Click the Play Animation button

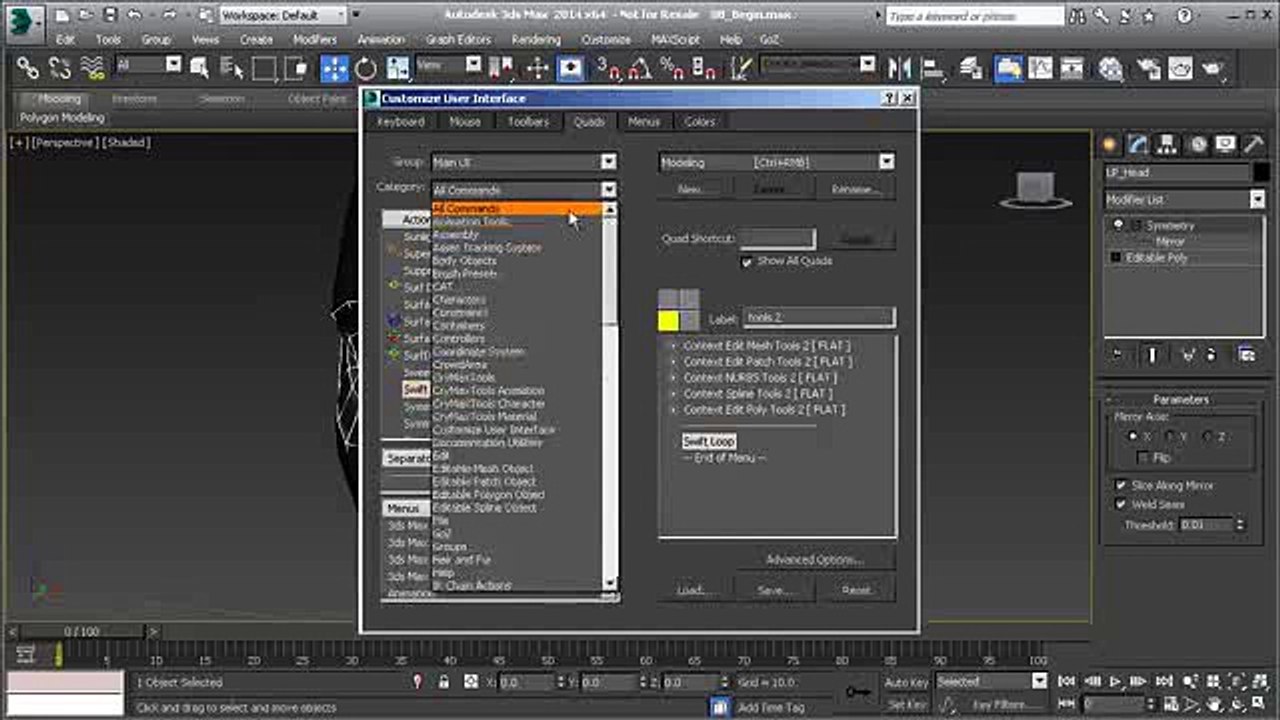tap(1116, 681)
